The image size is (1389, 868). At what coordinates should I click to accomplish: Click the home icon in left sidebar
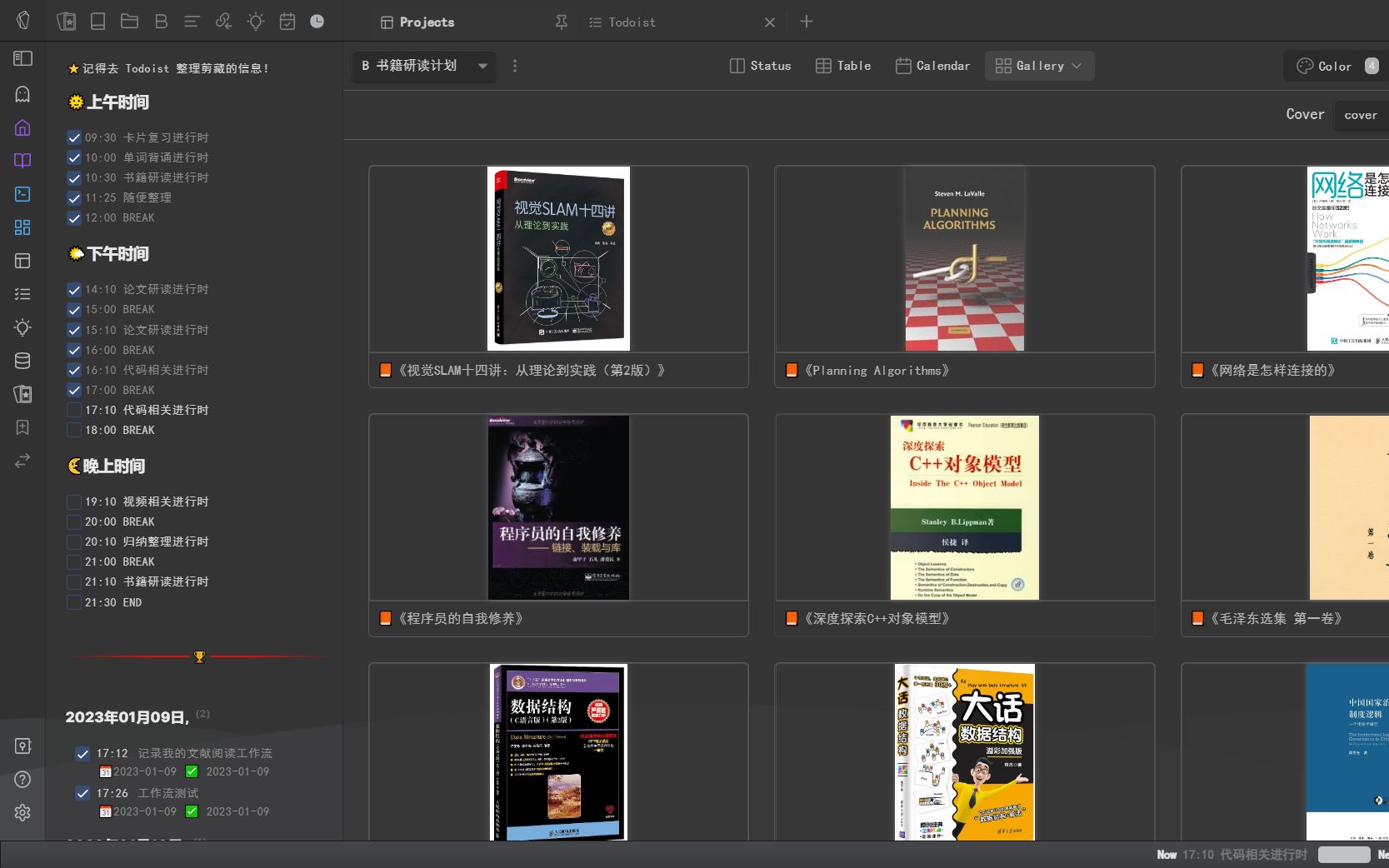click(x=22, y=127)
